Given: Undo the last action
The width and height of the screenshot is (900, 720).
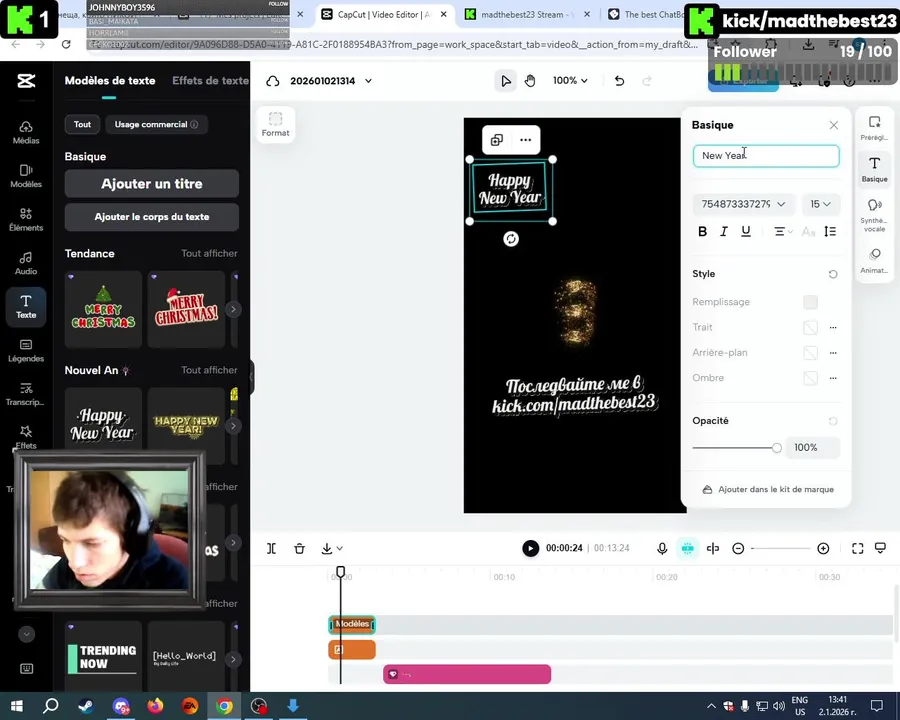Looking at the screenshot, I should coord(619,81).
